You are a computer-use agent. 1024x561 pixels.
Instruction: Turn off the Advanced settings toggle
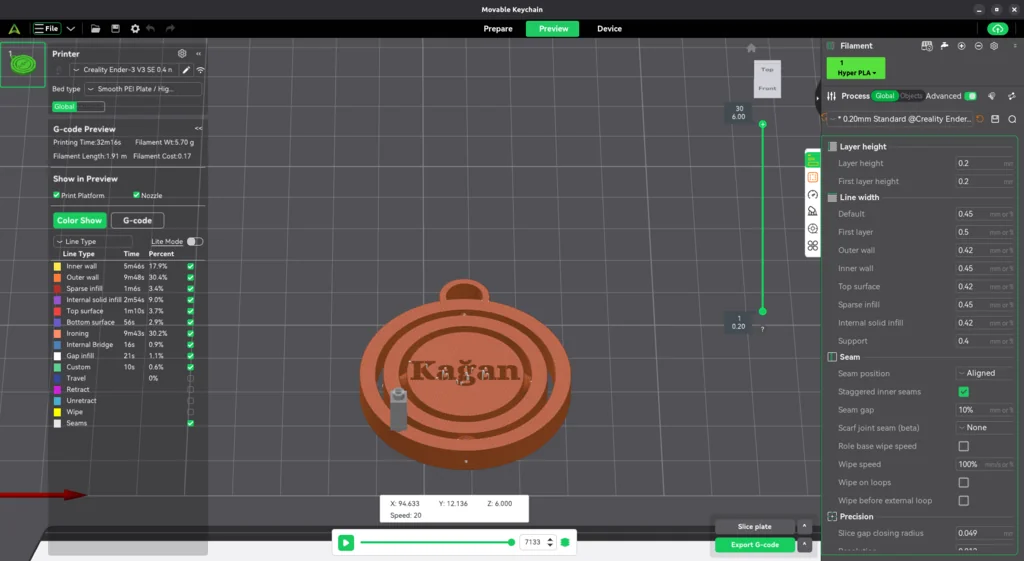point(970,96)
